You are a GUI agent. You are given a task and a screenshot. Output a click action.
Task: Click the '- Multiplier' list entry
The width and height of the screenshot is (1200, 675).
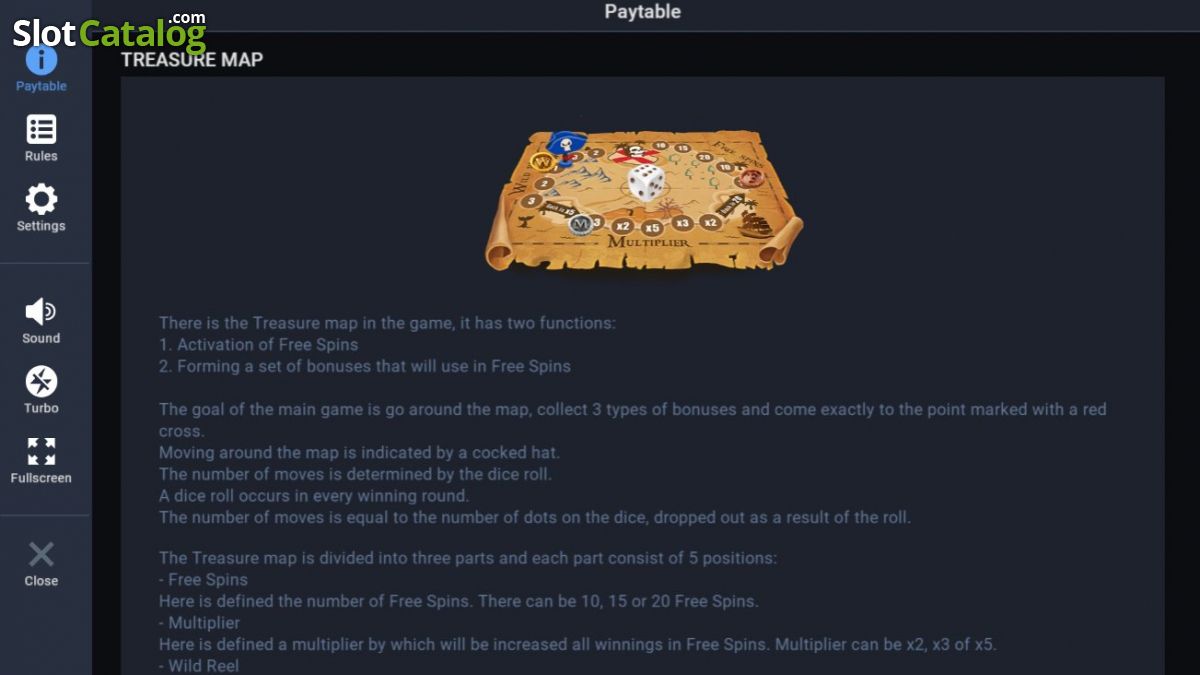[199, 623]
